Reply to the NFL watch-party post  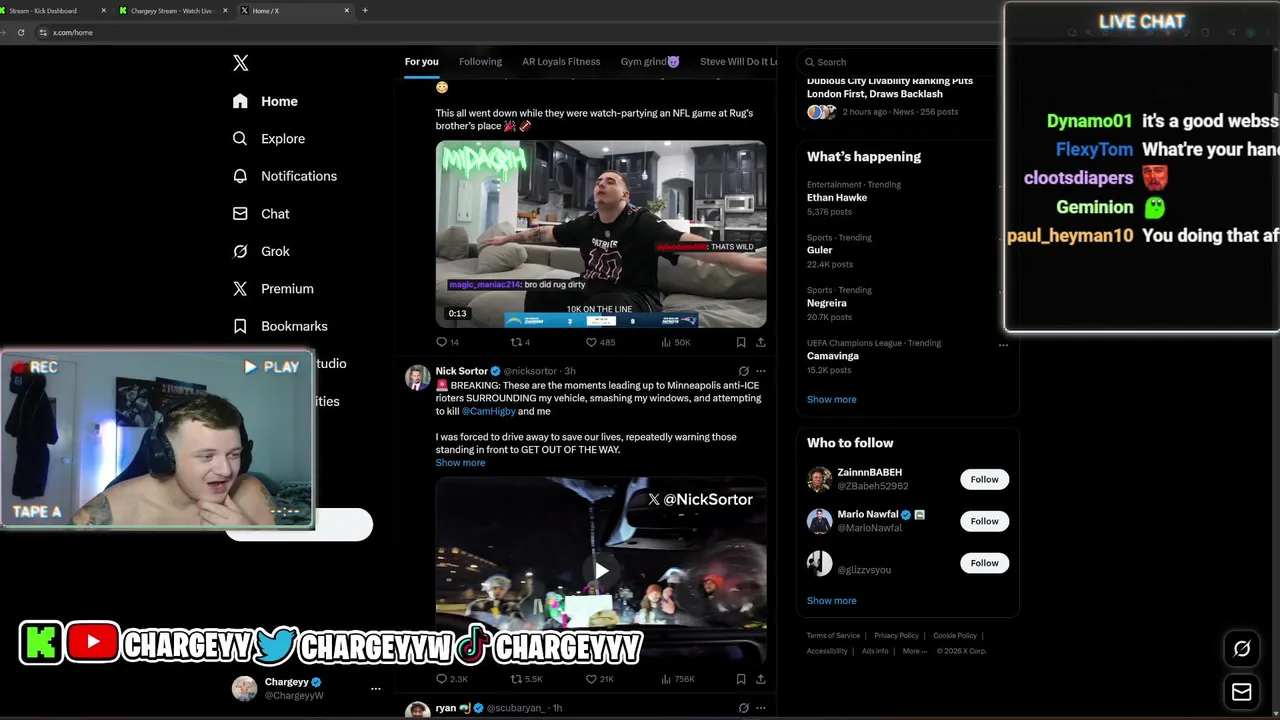coord(447,342)
